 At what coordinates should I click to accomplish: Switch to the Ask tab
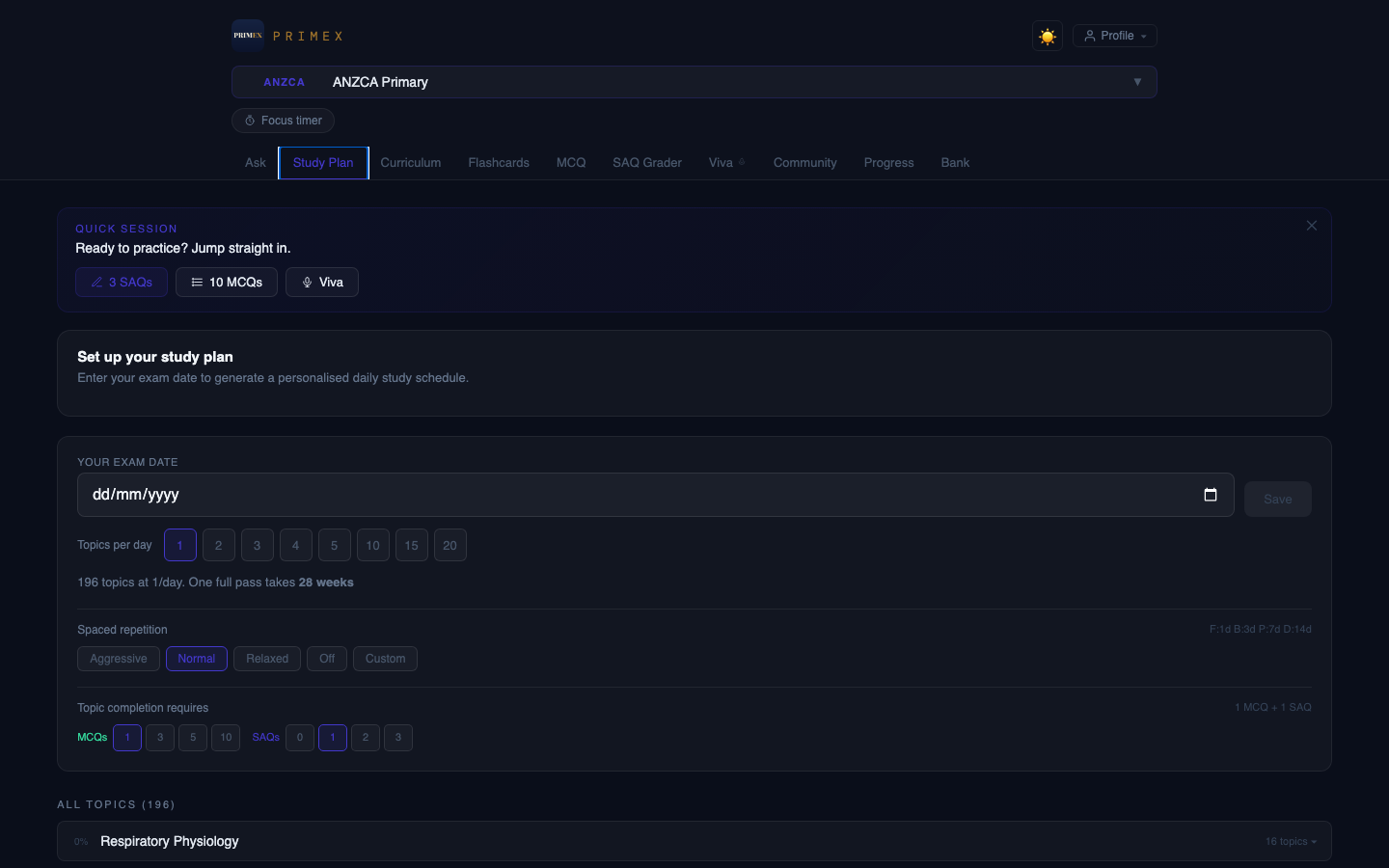(256, 163)
